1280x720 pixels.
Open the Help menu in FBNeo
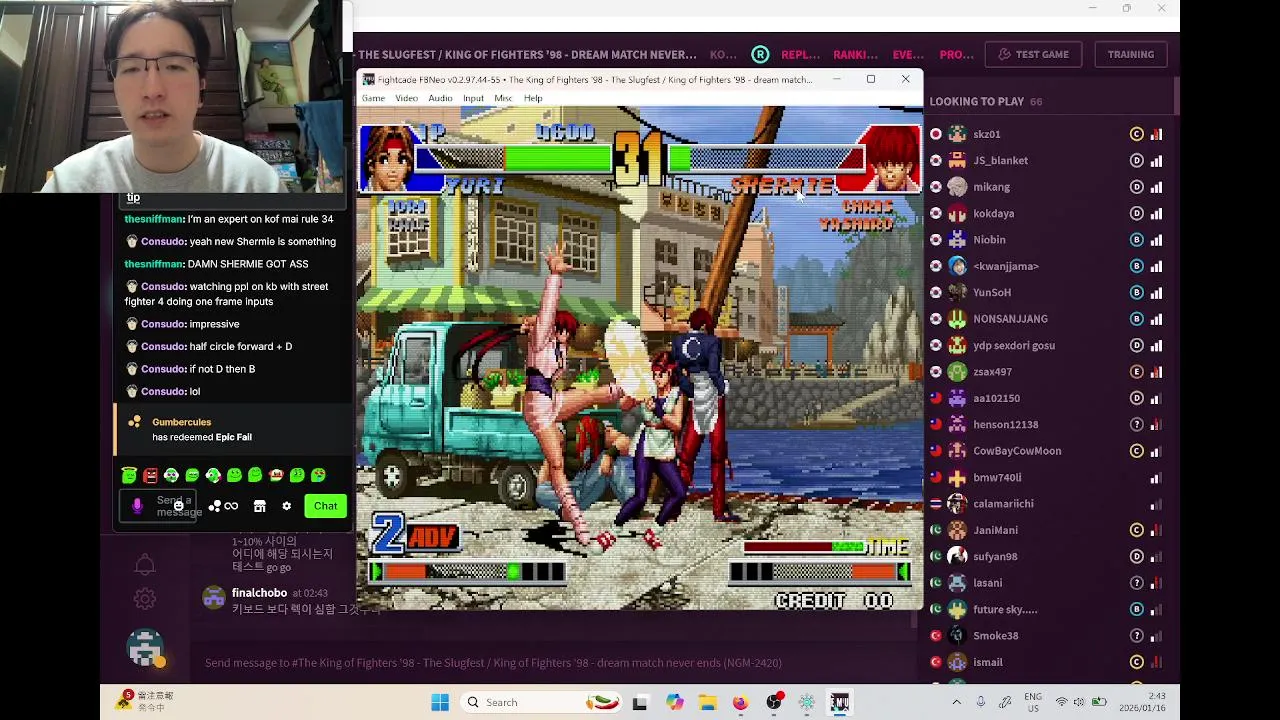533,98
